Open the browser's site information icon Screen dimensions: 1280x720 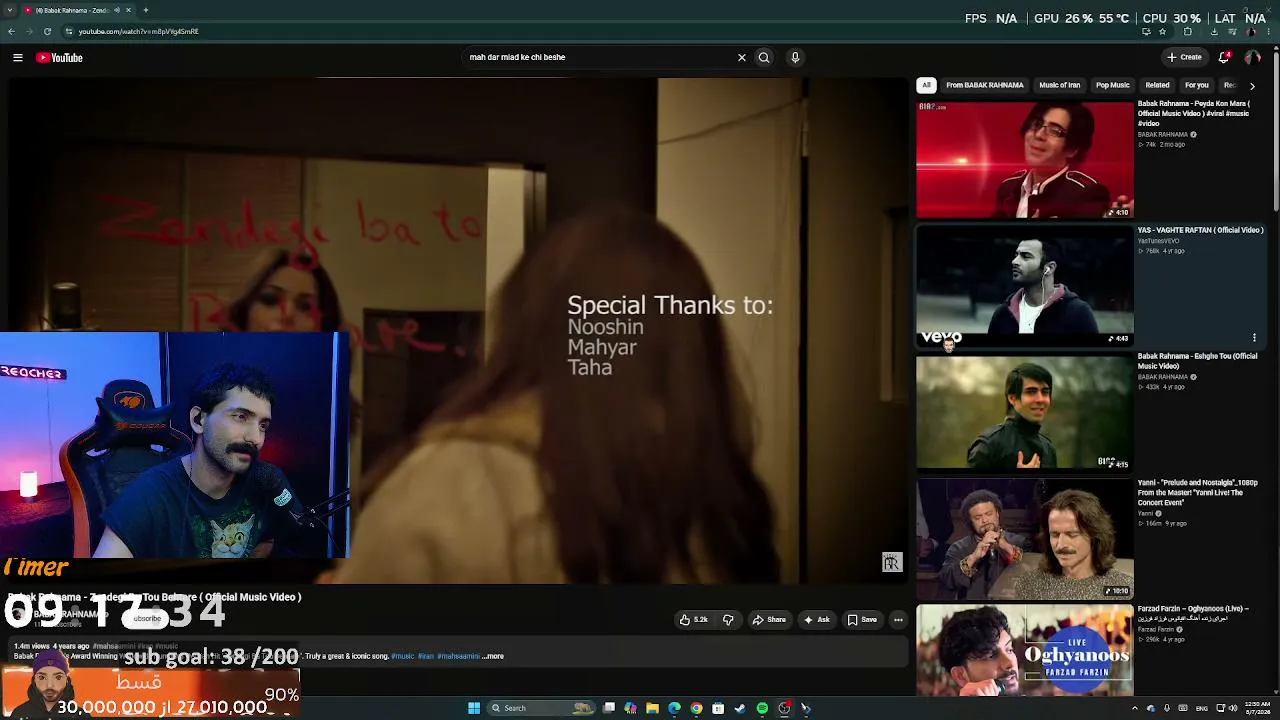tap(69, 32)
